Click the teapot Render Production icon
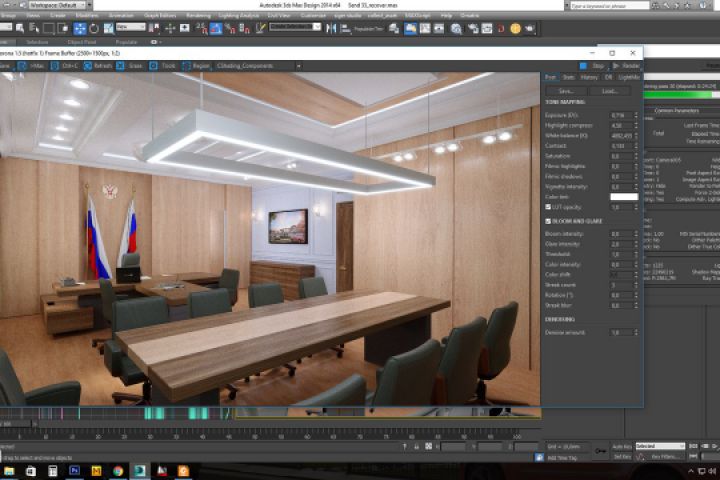The width and height of the screenshot is (720, 480). tap(529, 28)
